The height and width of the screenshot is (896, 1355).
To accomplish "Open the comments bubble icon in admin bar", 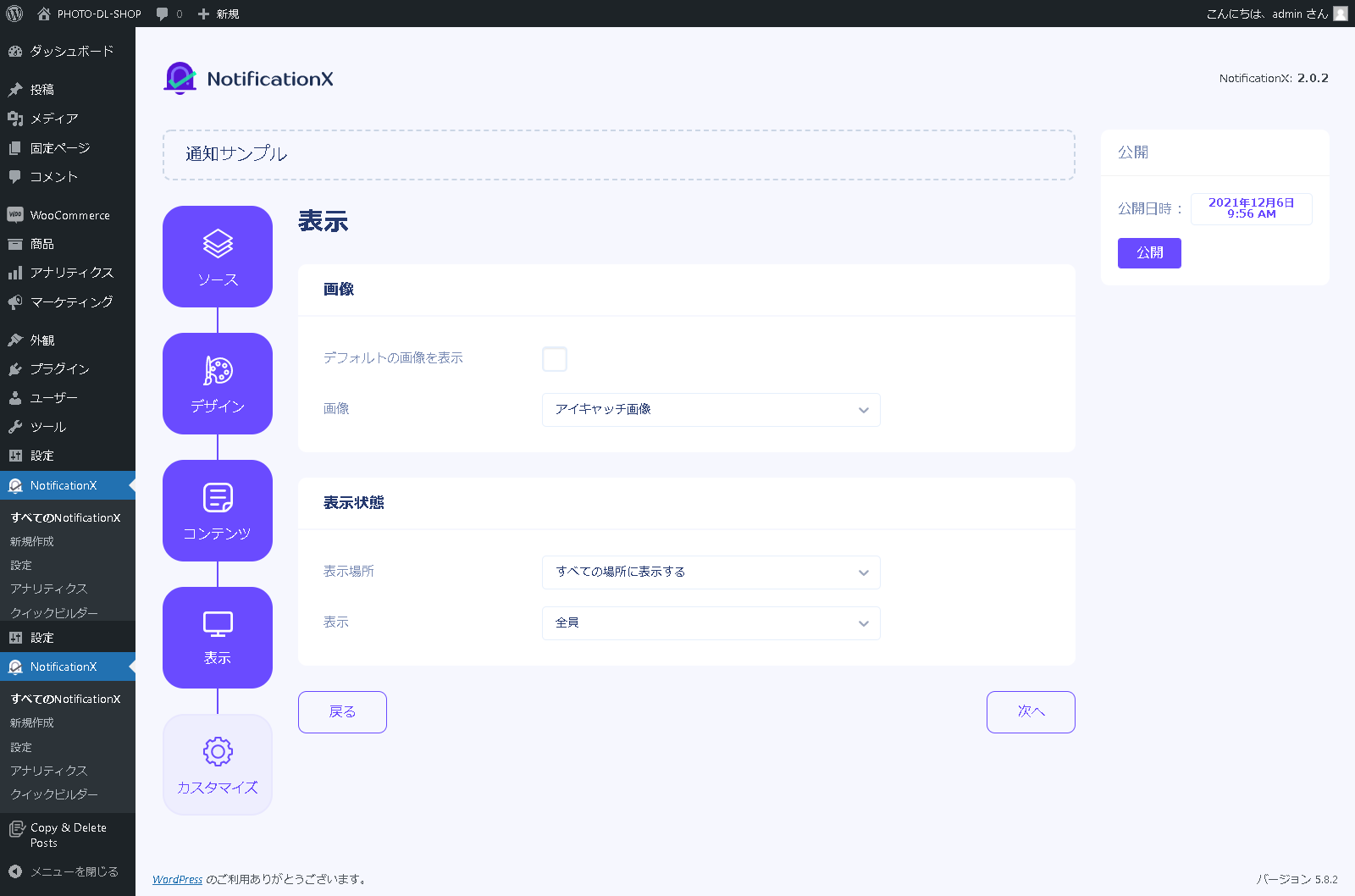I will [x=163, y=14].
